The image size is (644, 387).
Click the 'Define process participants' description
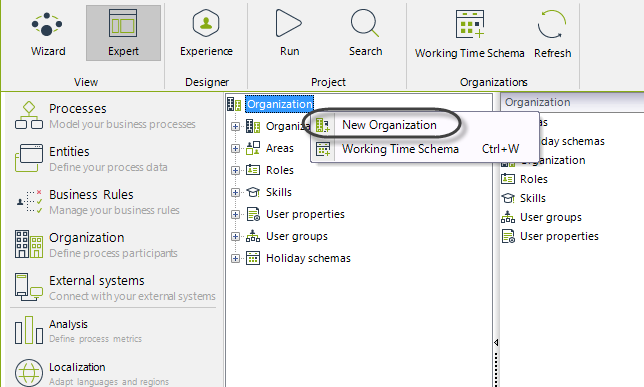point(113,253)
